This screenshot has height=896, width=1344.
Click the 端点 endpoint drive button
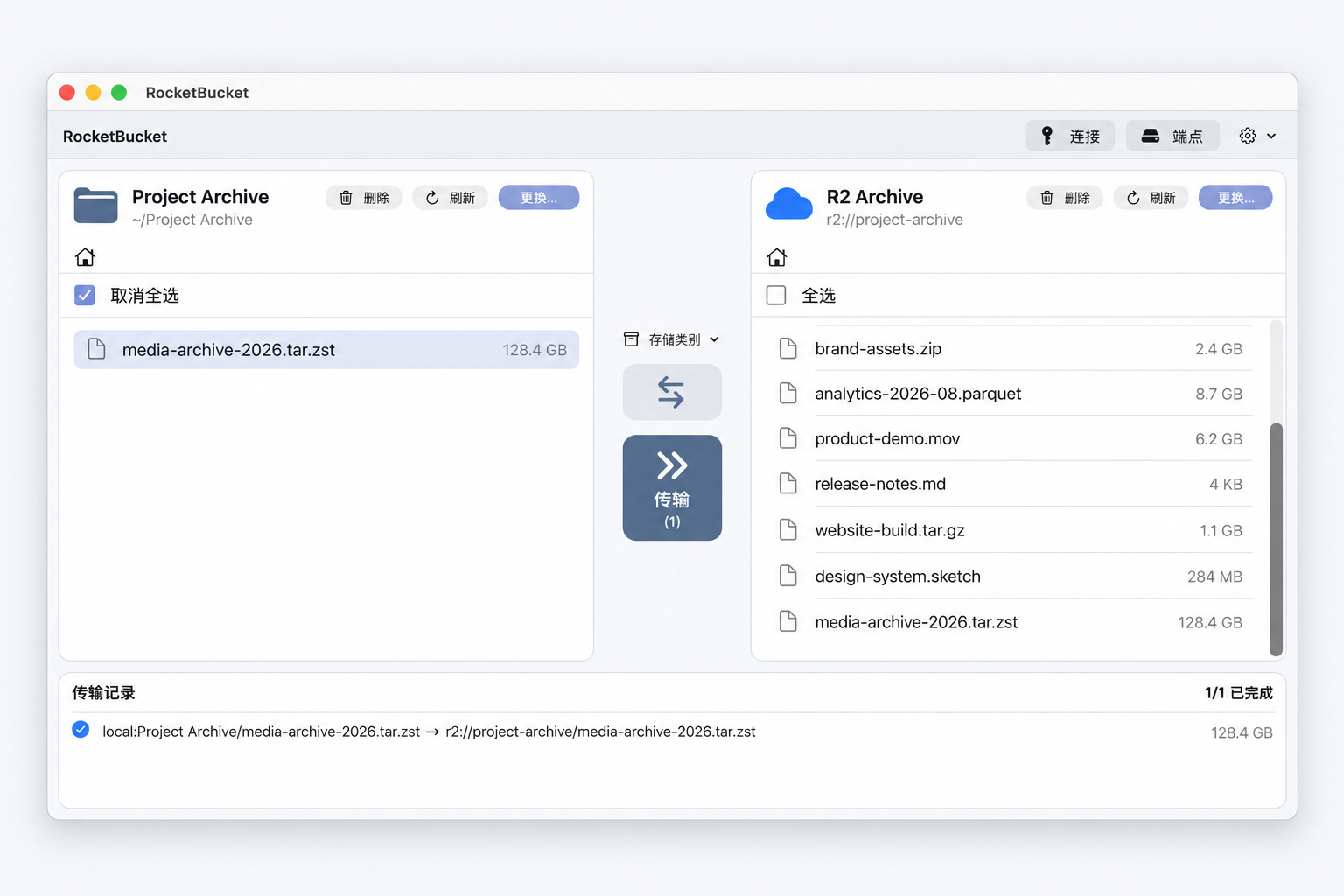(1172, 136)
